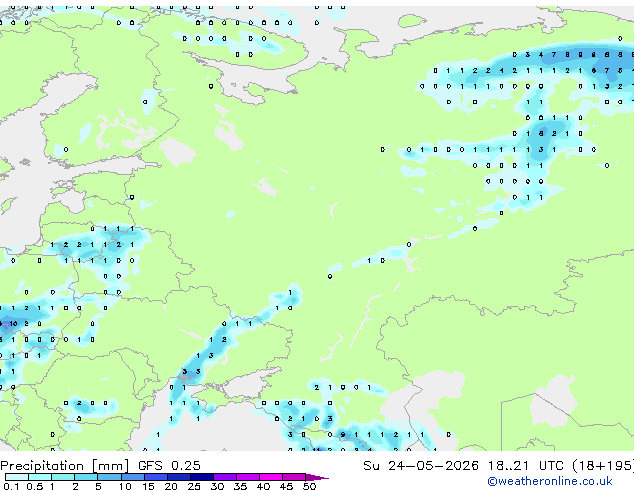Click the legend label "45"
Screen dimensions: 634x490
286,486
